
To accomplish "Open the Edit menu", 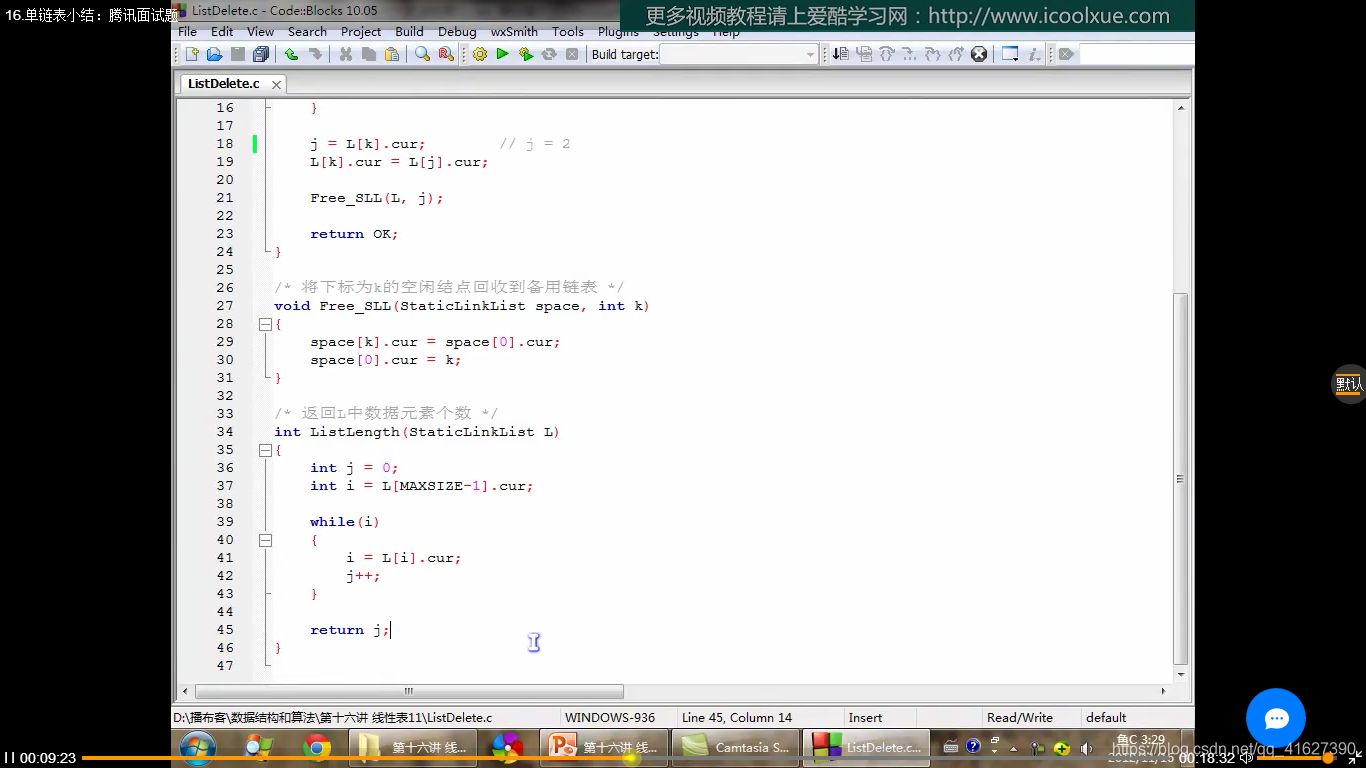I will [x=222, y=32].
